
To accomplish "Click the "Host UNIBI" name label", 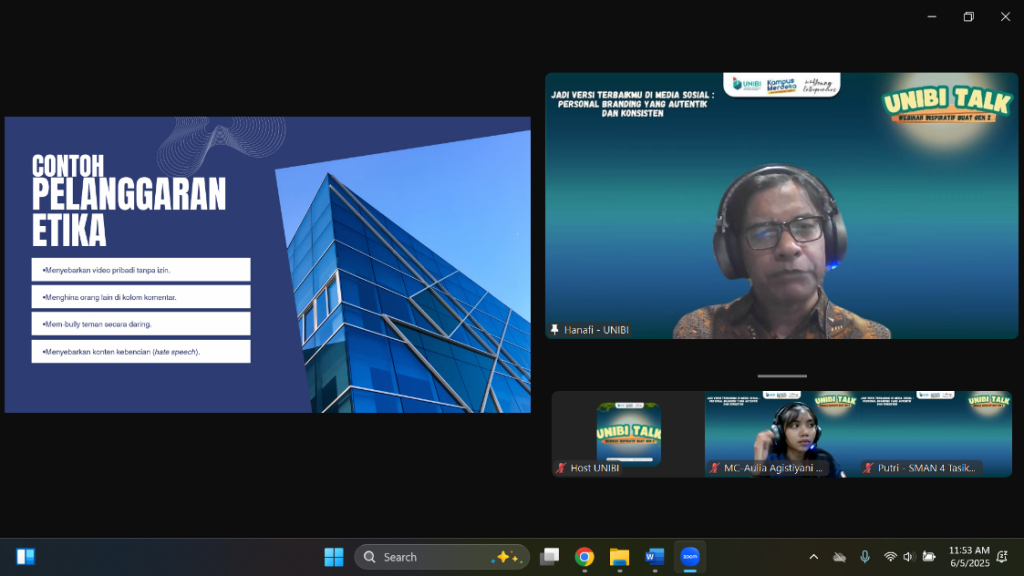I will click(595, 468).
